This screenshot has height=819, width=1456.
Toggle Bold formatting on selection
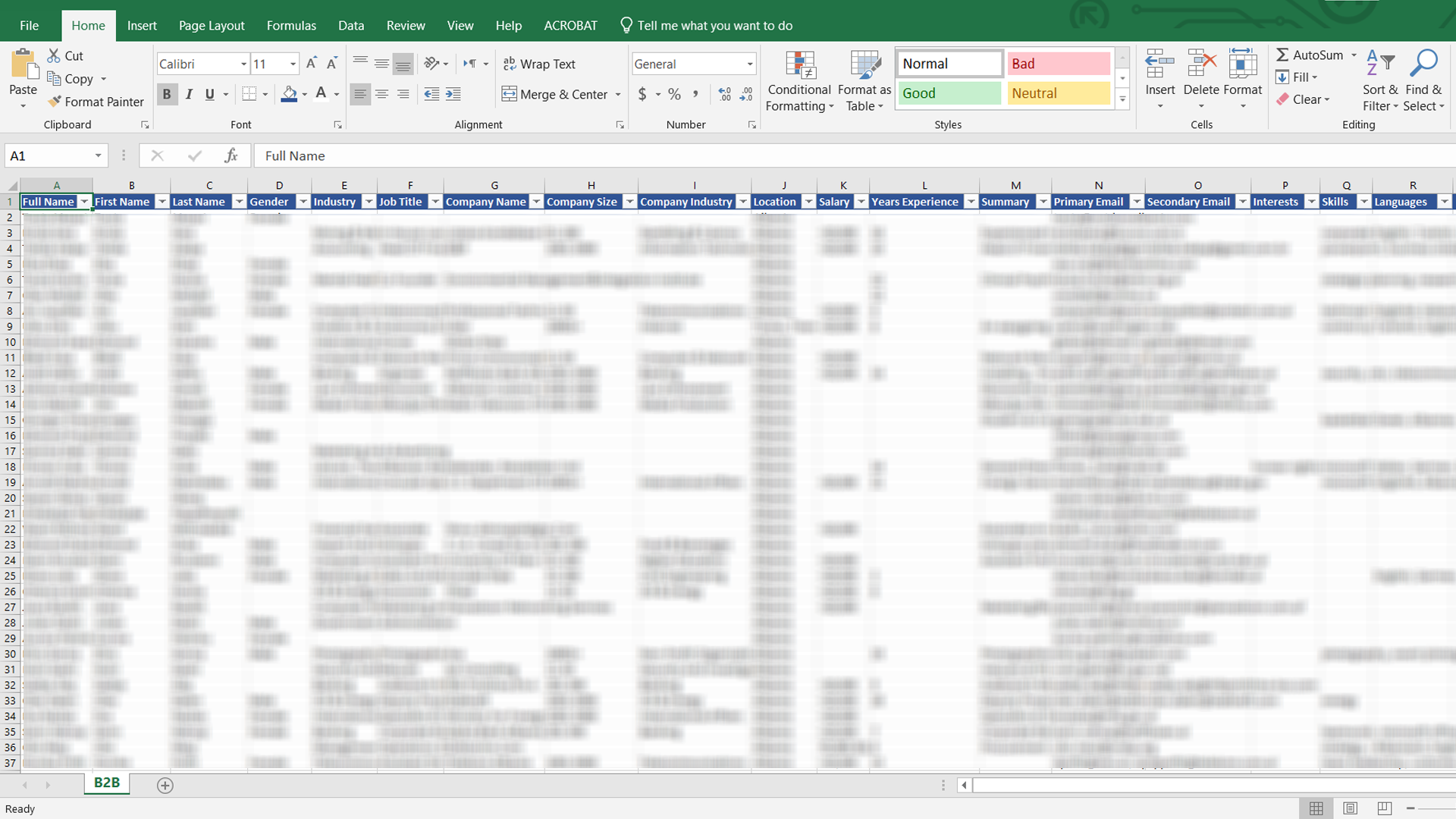point(167,94)
